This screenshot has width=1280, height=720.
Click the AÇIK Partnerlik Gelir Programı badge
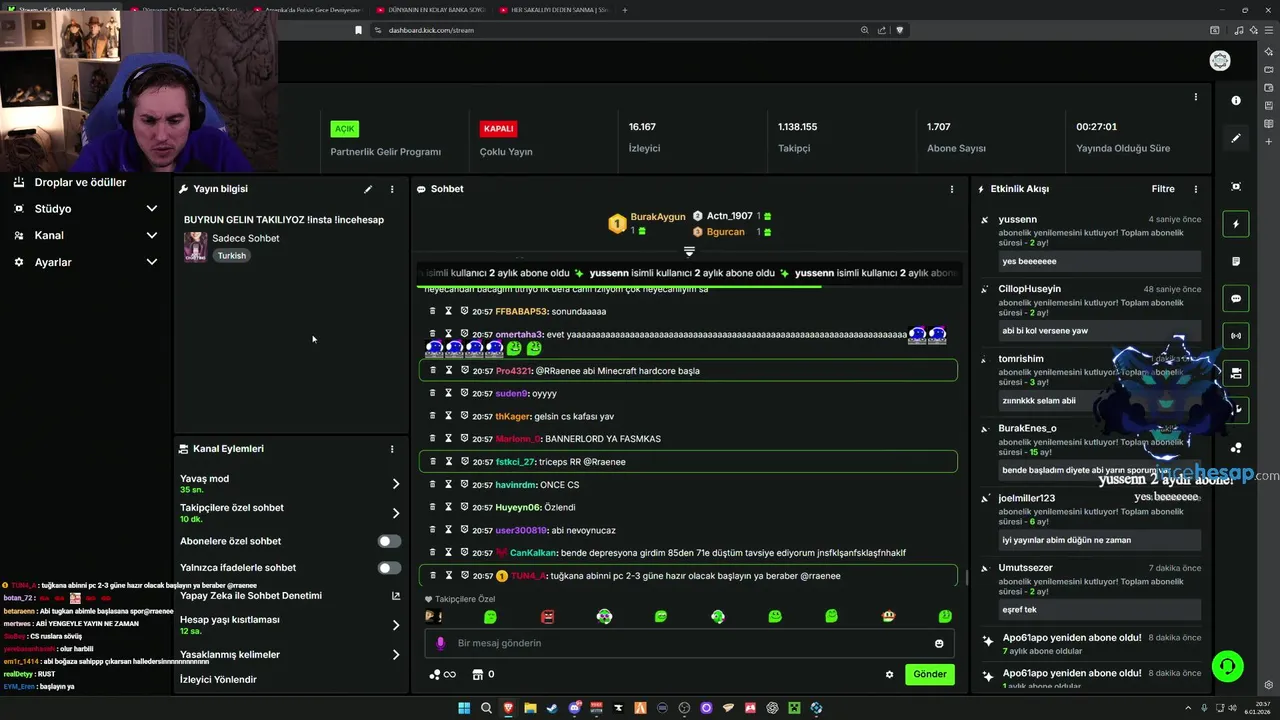tap(345, 129)
